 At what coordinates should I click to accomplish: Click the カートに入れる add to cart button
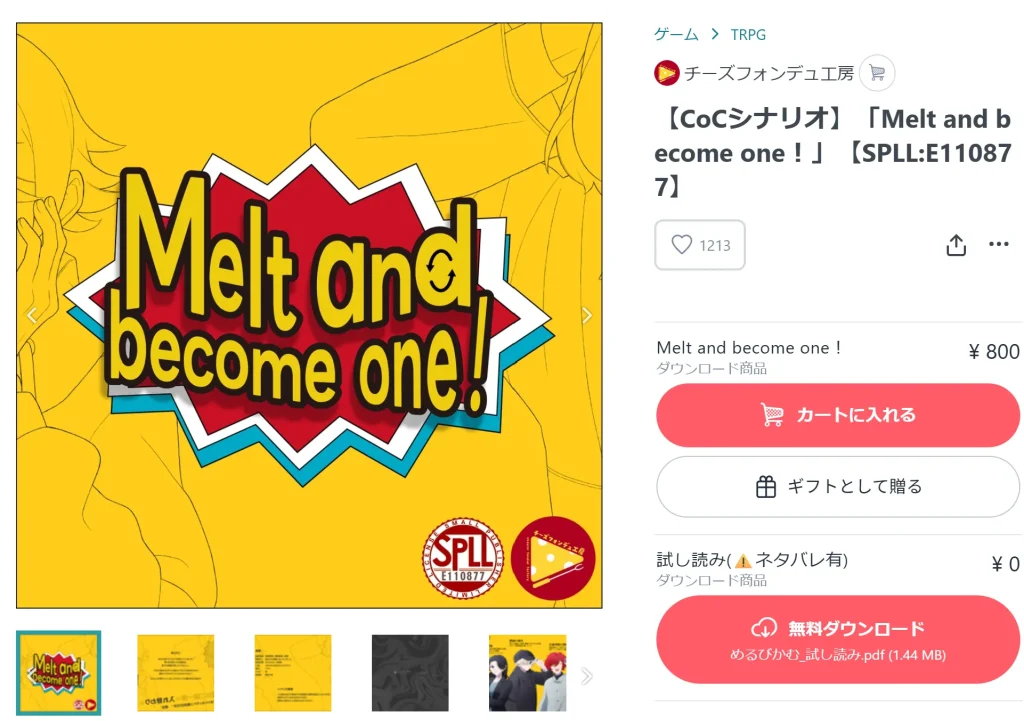(838, 415)
